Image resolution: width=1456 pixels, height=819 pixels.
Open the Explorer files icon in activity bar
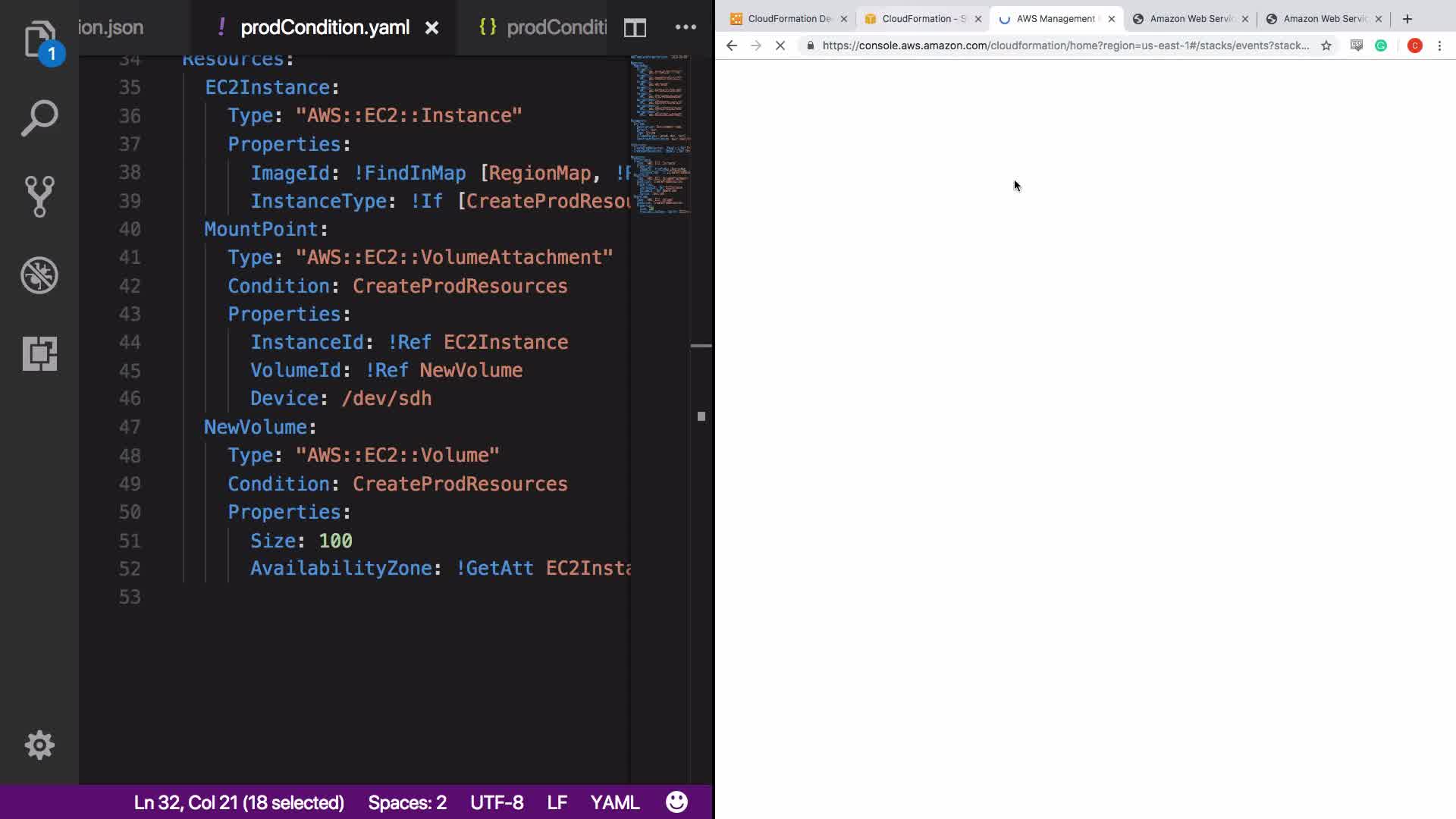(x=39, y=39)
